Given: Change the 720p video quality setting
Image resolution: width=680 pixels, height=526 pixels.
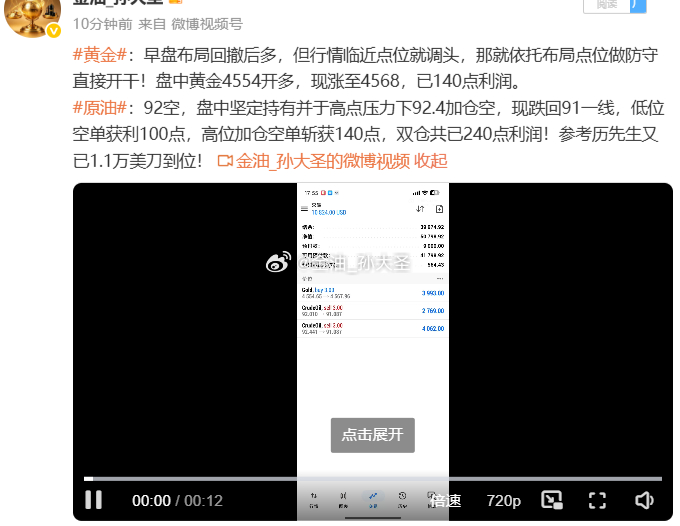Looking at the screenshot, I should coord(503,500).
